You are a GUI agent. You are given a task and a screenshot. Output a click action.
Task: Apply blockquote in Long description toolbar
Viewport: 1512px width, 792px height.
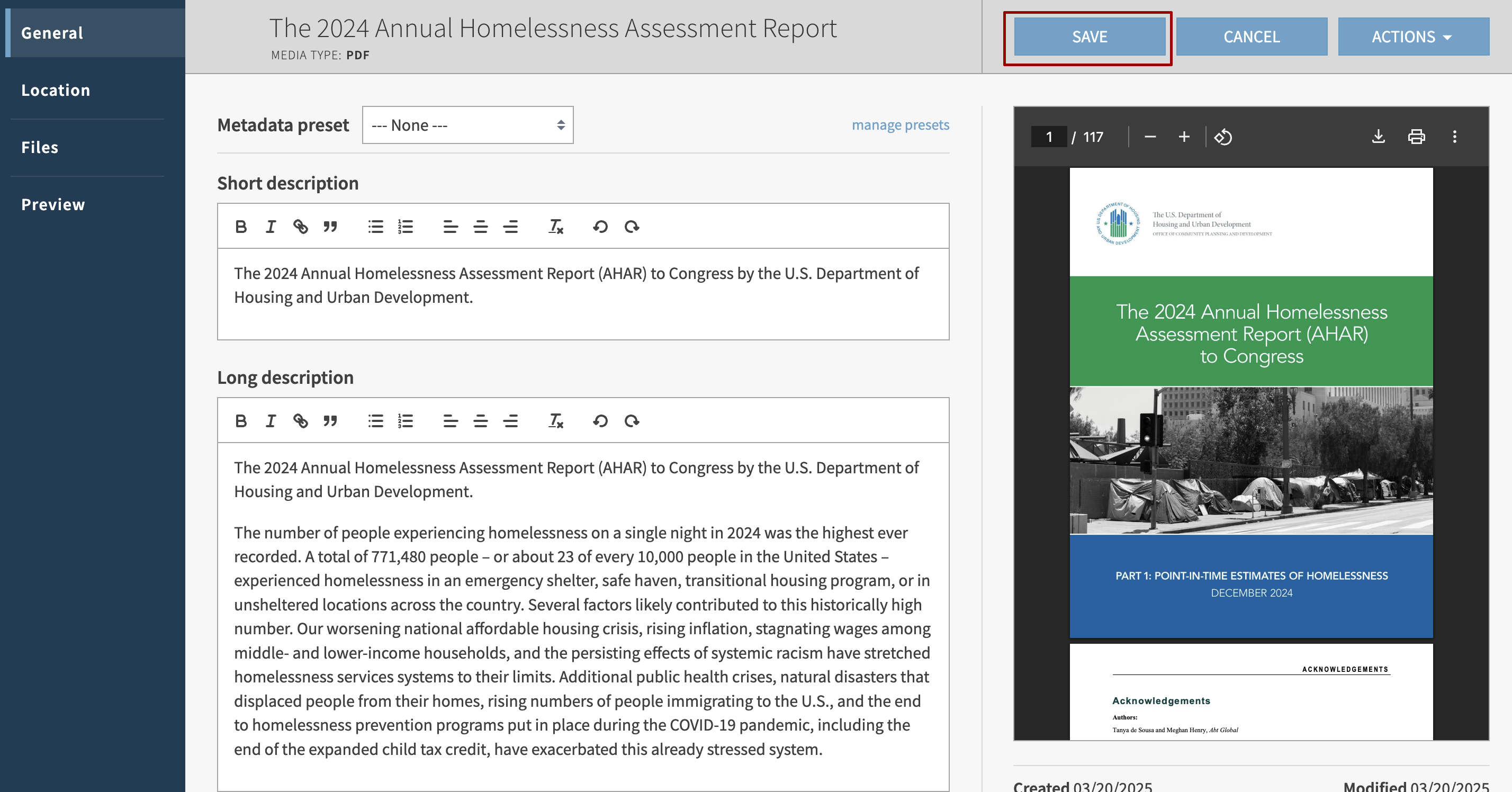tap(330, 421)
